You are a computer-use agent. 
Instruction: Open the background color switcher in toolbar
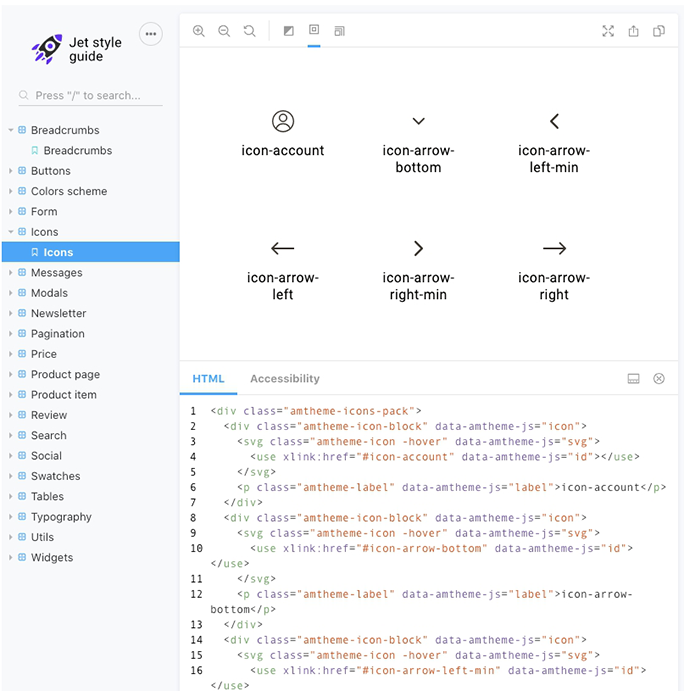pos(289,31)
